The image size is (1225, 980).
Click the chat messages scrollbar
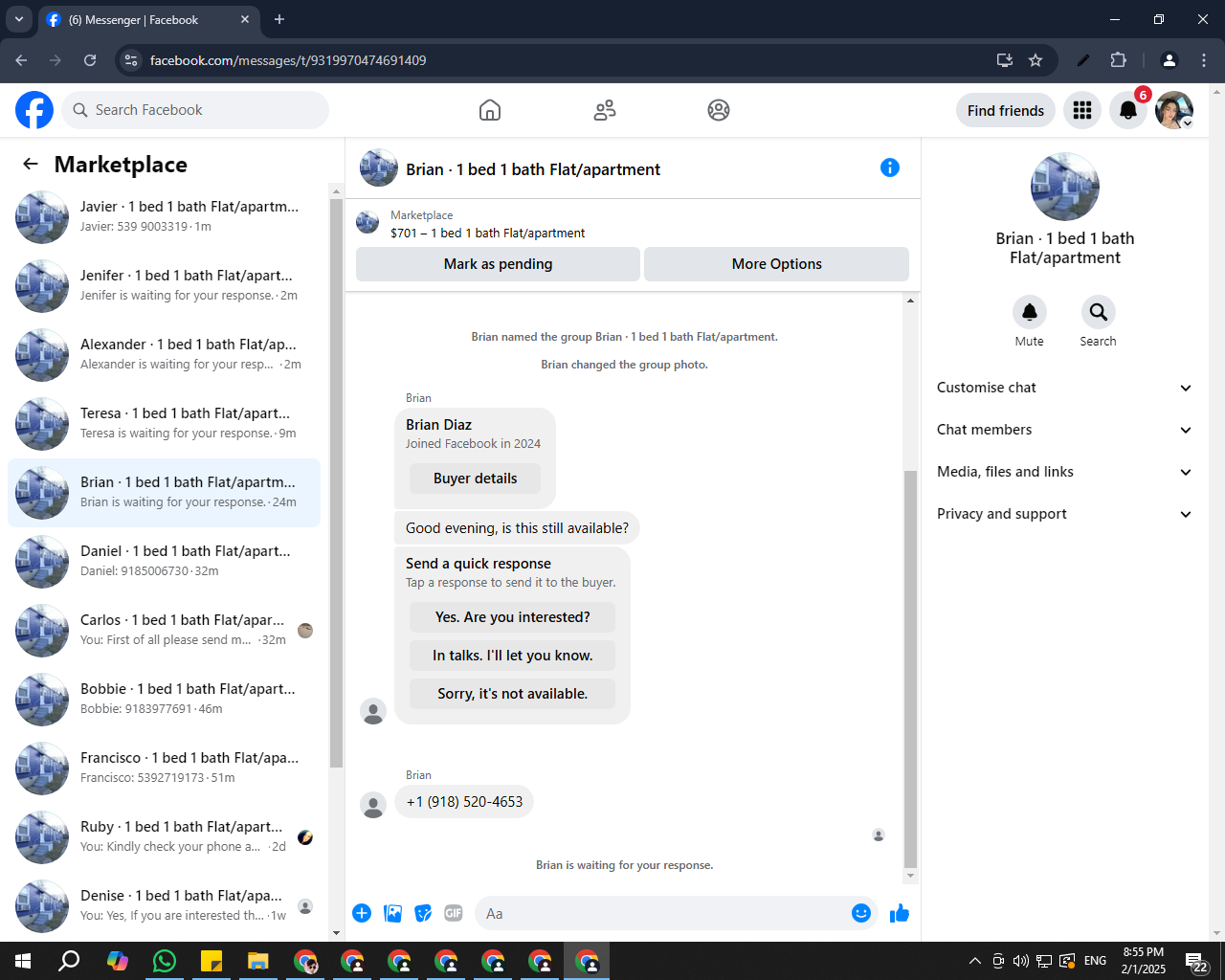pyautogui.click(x=910, y=668)
